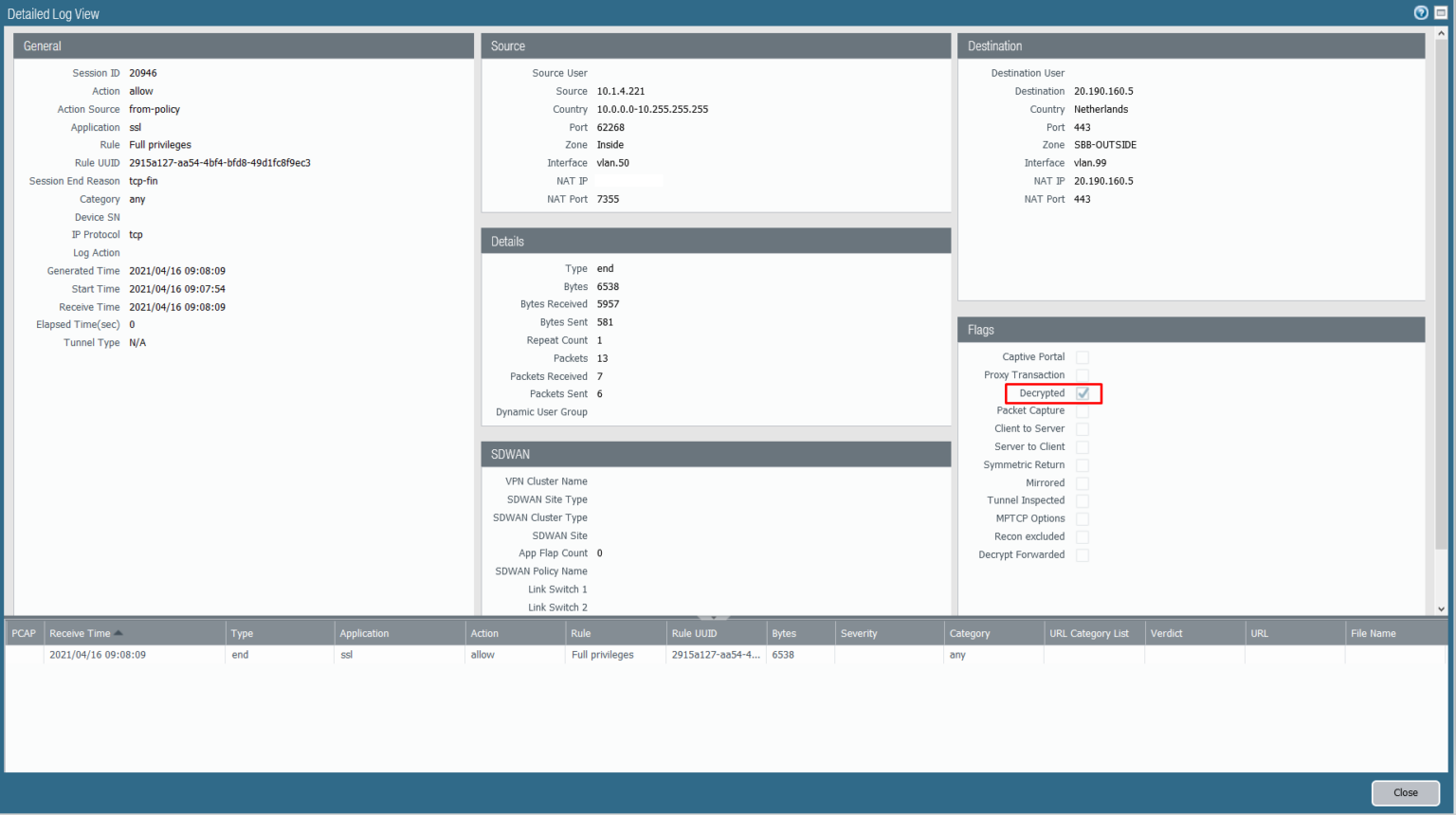Toggle the Client to Server flag
1456x815 pixels.
point(1082,428)
